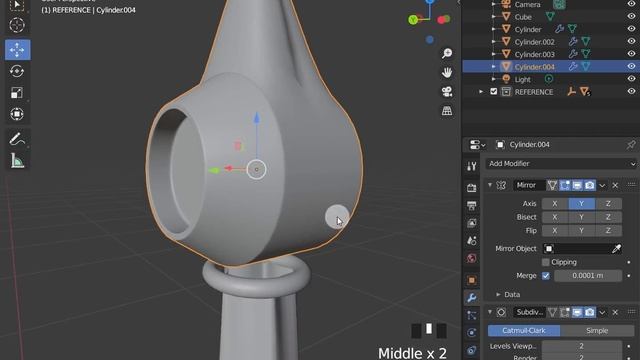The width and height of the screenshot is (640, 360).
Task: Hide Cube using its eye icon
Action: pyautogui.click(x=631, y=17)
